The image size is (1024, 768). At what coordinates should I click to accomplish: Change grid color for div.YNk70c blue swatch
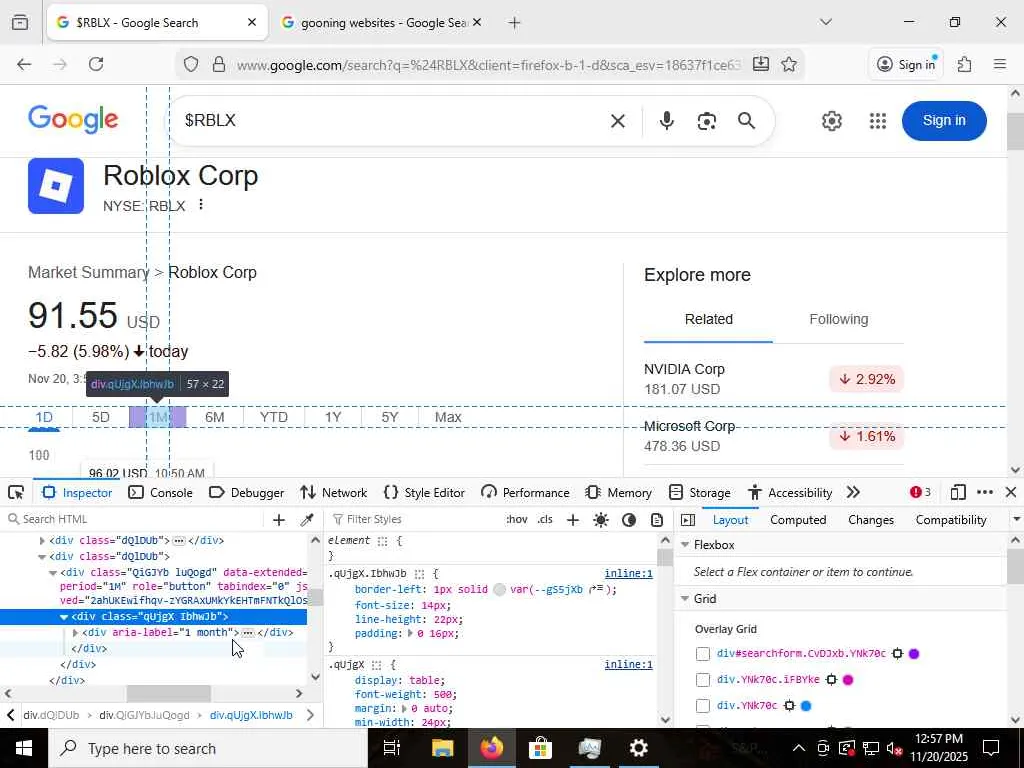806,706
